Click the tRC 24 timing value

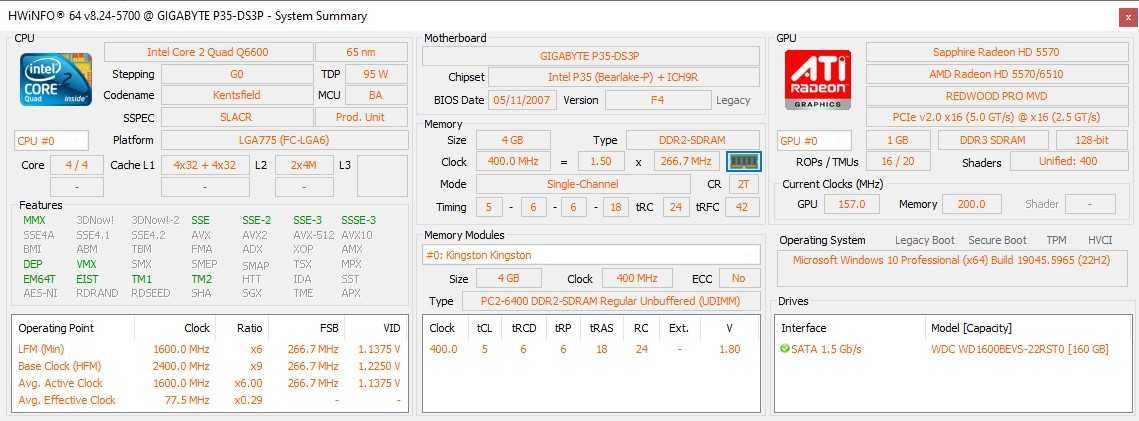point(676,208)
